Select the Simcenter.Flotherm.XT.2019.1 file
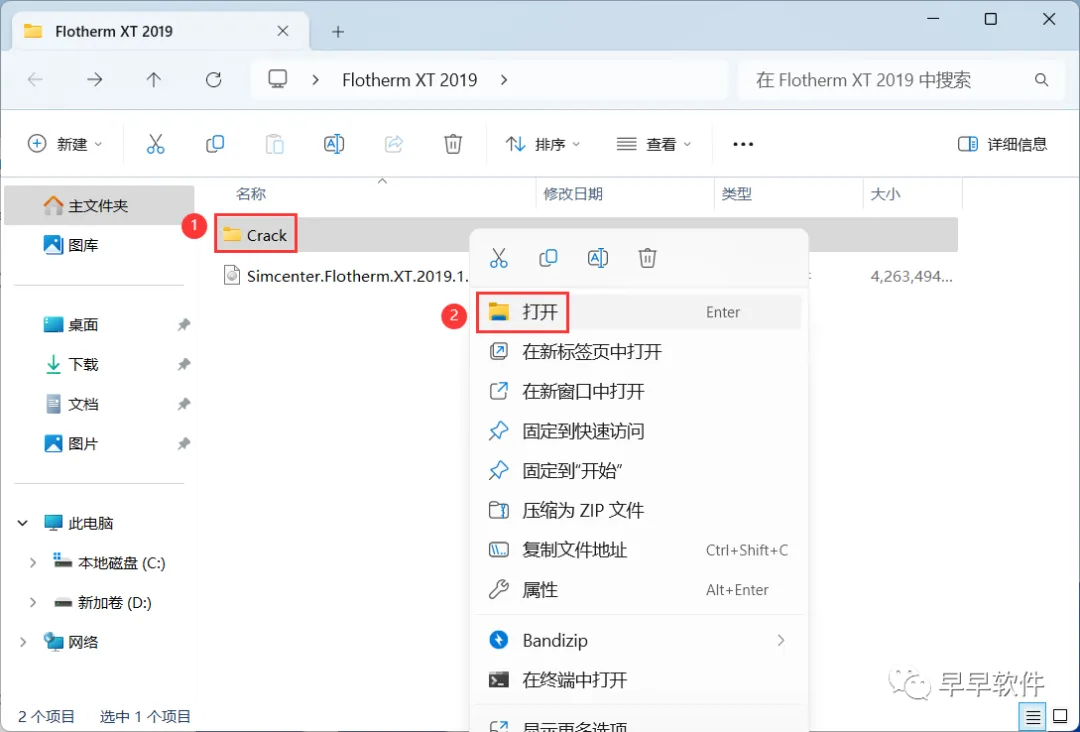The width and height of the screenshot is (1080, 732). pyautogui.click(x=346, y=276)
